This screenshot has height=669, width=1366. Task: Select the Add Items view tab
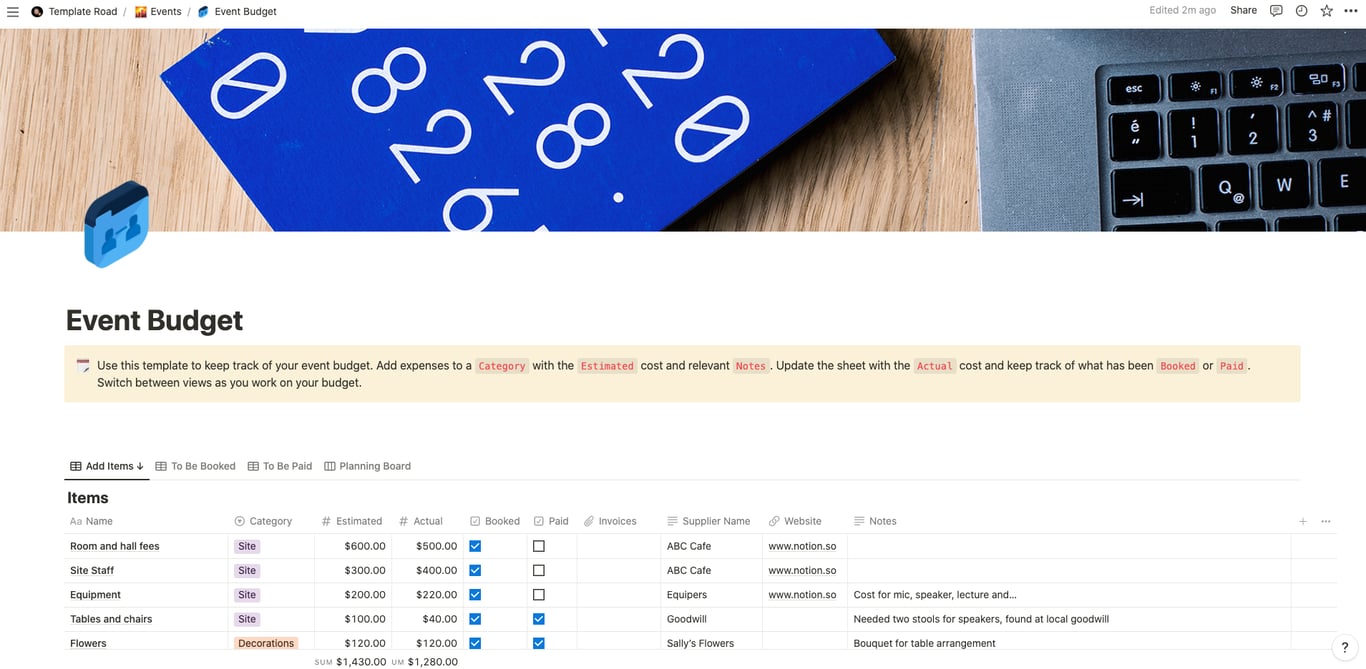point(107,466)
